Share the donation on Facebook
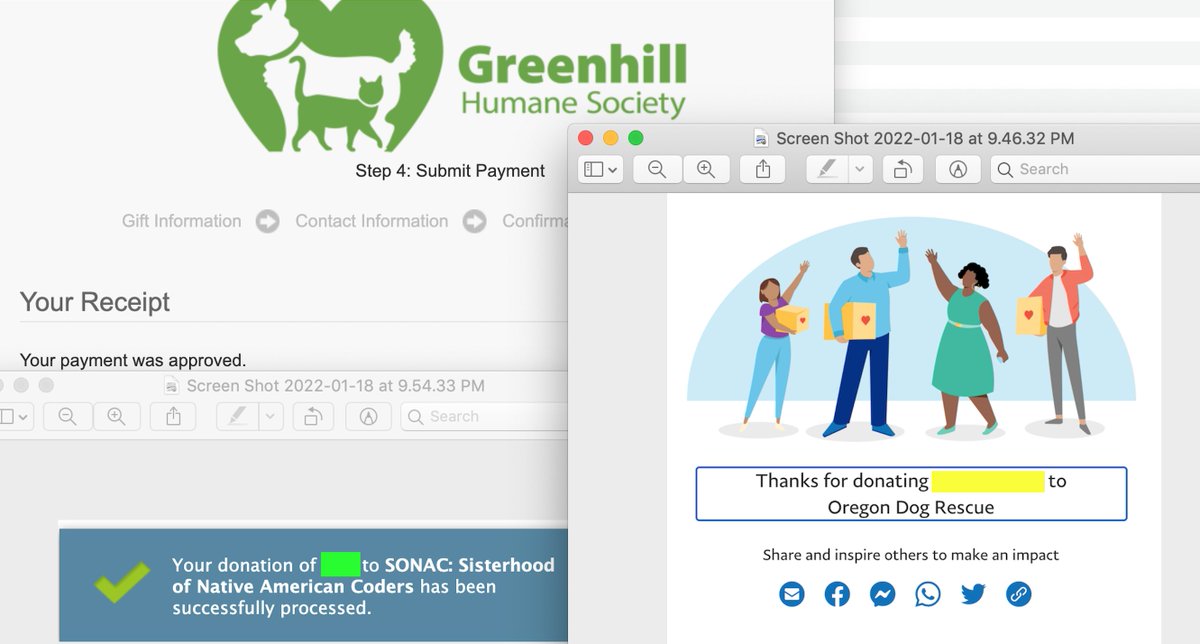 [x=837, y=594]
